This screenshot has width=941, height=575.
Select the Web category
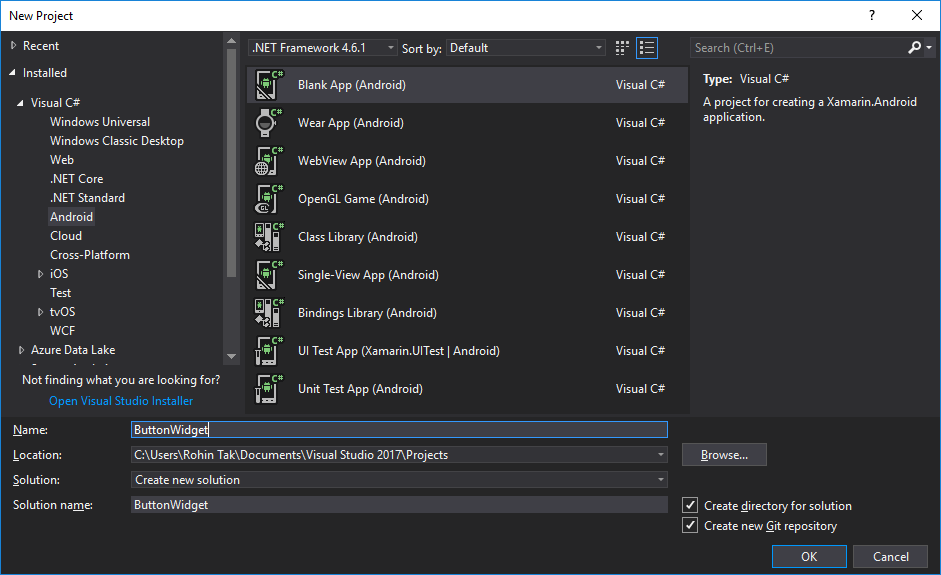coord(62,160)
